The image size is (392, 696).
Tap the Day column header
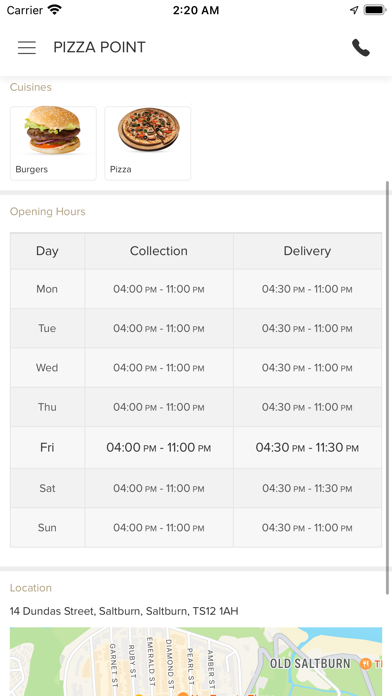point(48,251)
